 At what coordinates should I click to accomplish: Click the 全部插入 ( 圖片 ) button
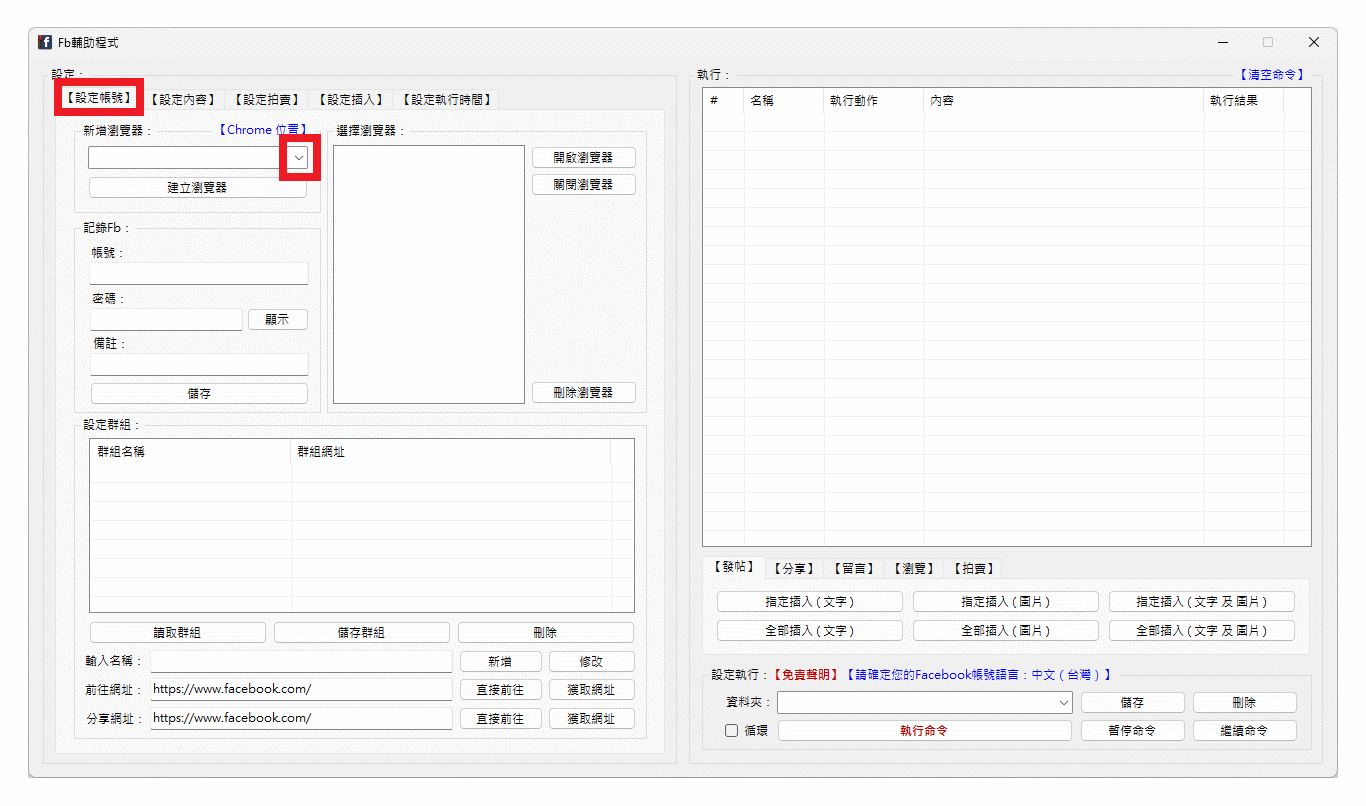click(x=1006, y=631)
